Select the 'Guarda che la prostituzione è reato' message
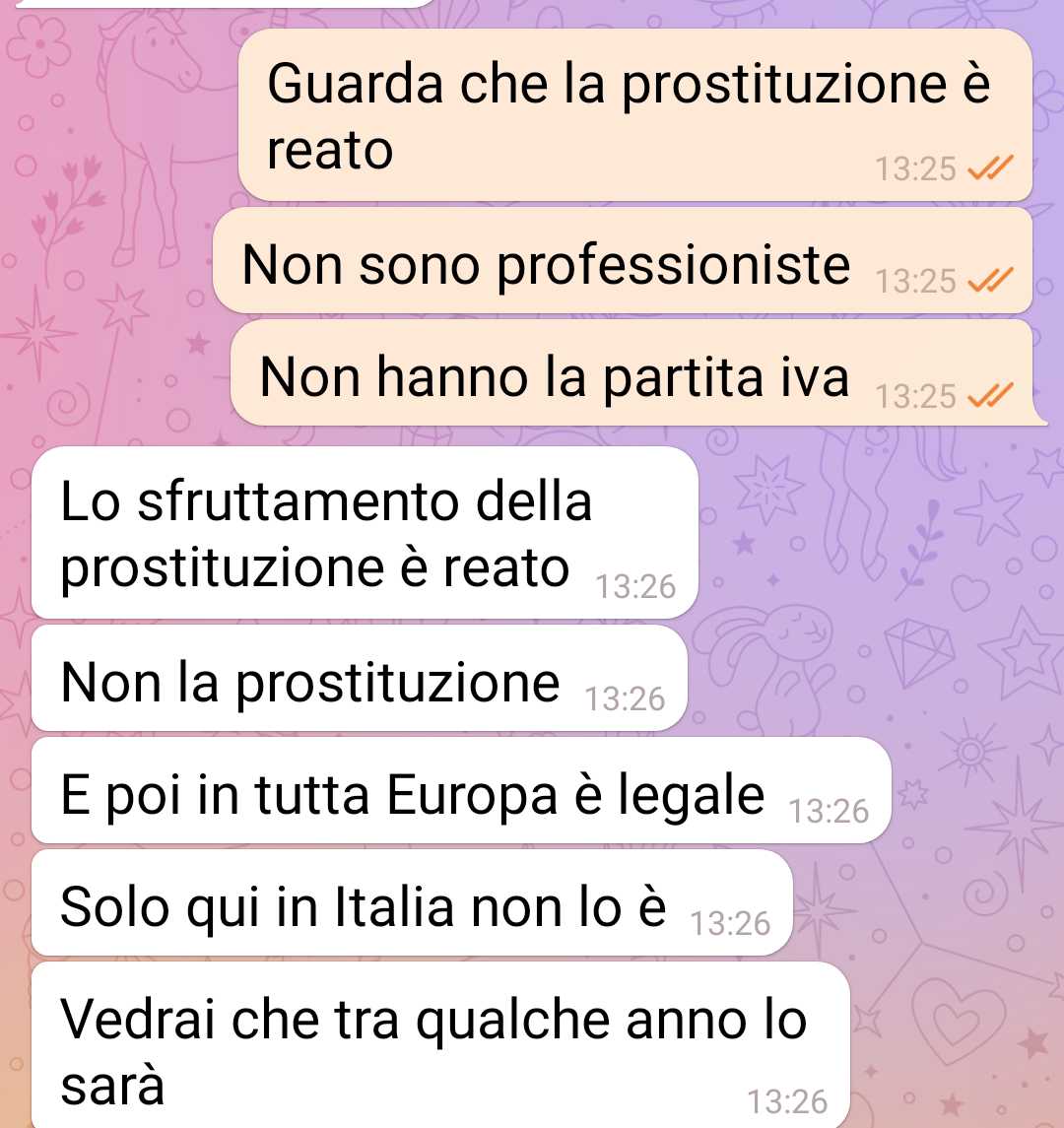This screenshot has width=1064, height=1128. coord(635,115)
